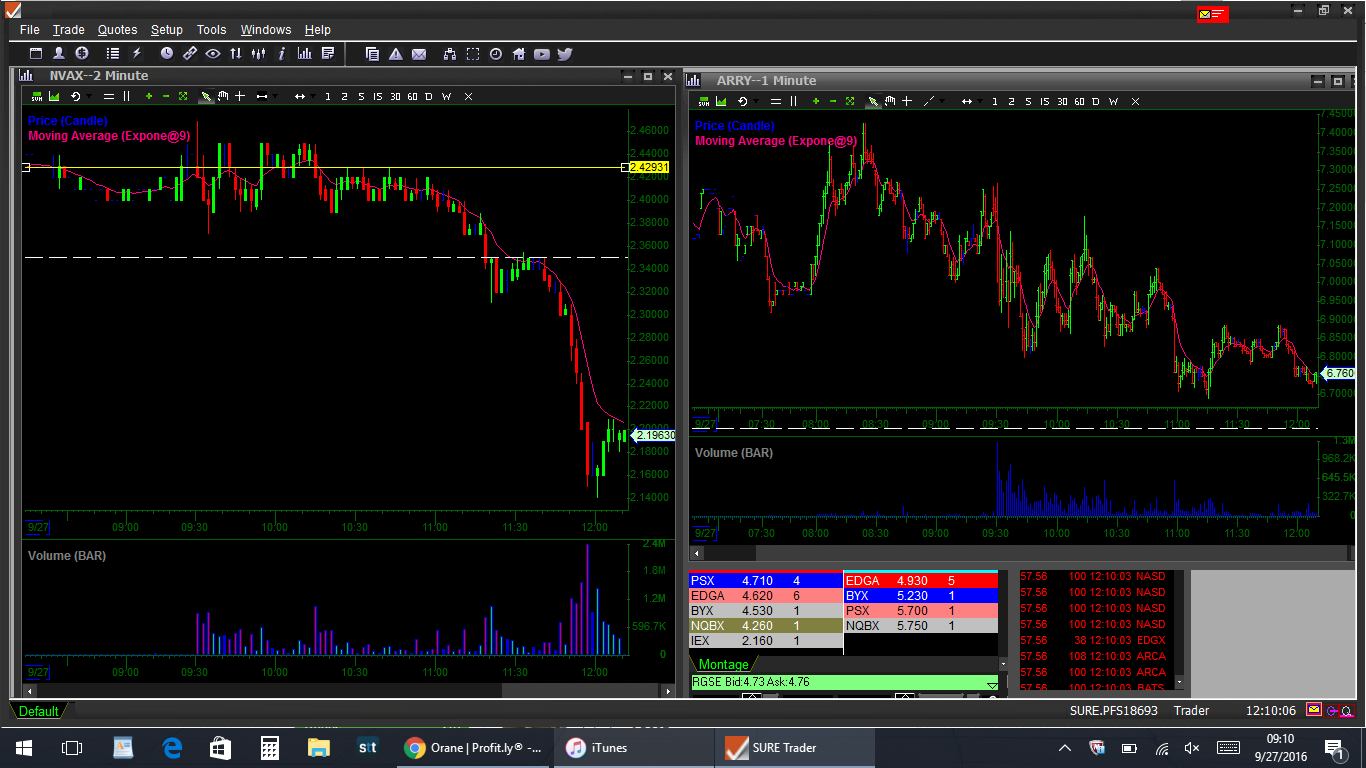Click the lightning bolt icon in toolbar
Viewport: 1366px width, 768px height.
(136, 54)
